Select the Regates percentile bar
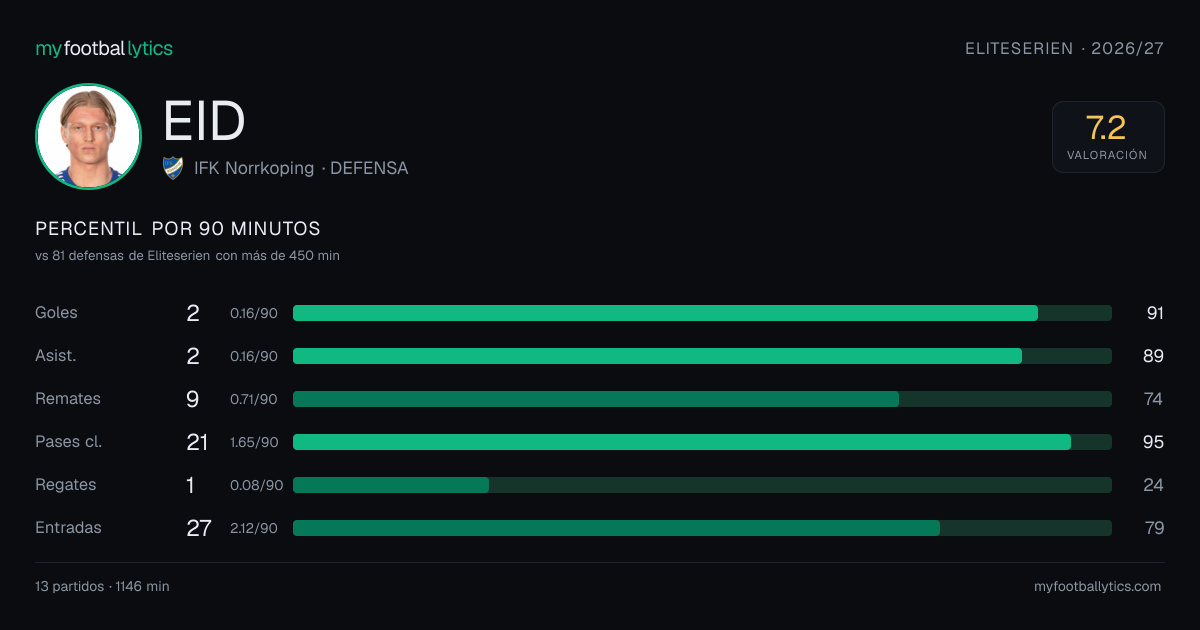 click(702, 485)
